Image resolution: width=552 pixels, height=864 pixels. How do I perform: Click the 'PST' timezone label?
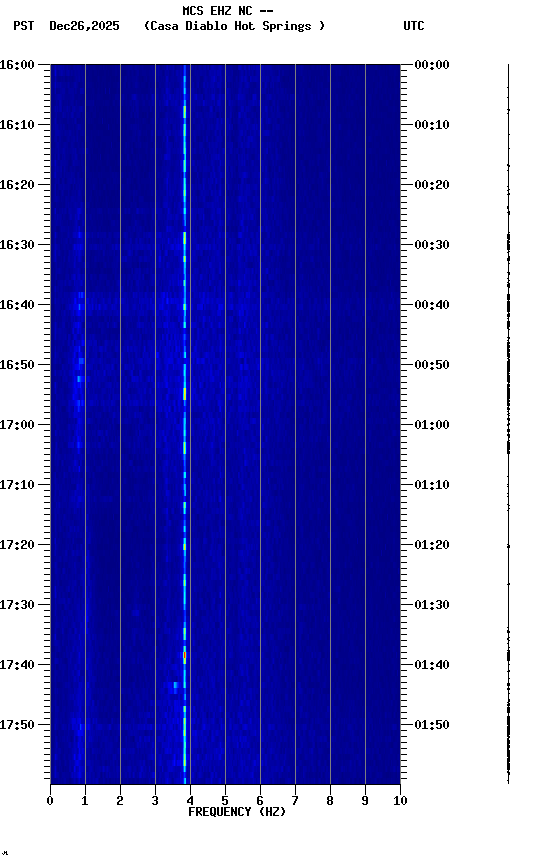point(24,26)
